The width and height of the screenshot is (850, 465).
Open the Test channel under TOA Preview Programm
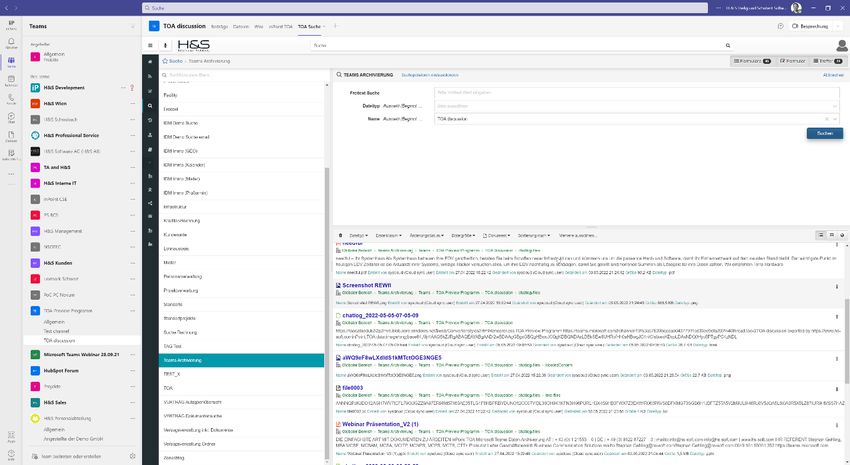pos(56,331)
